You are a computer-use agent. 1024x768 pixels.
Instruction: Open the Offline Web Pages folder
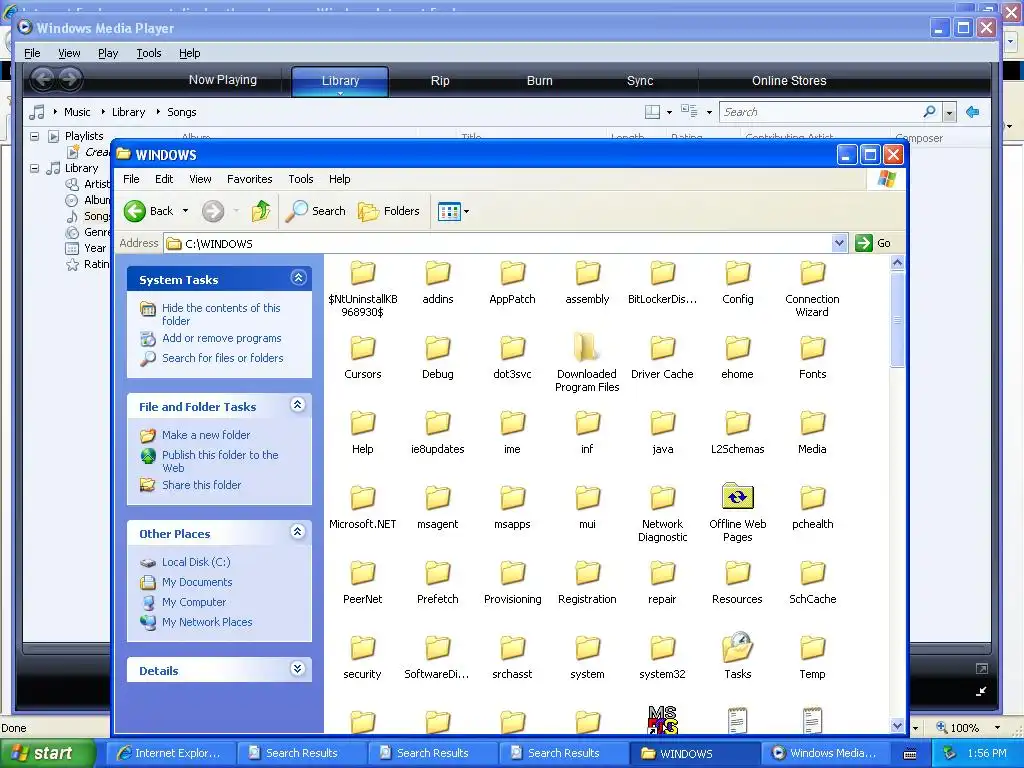pyautogui.click(x=737, y=513)
